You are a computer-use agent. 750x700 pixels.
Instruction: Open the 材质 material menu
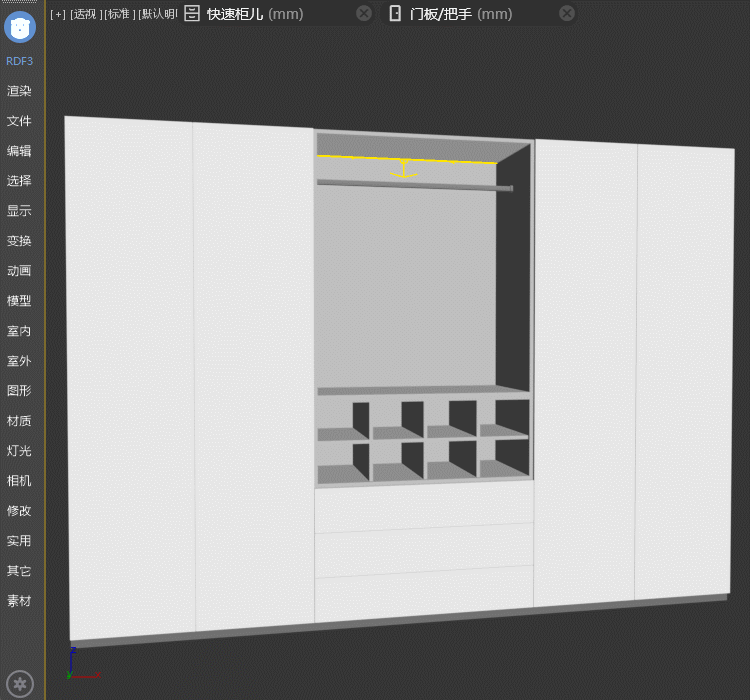19,421
